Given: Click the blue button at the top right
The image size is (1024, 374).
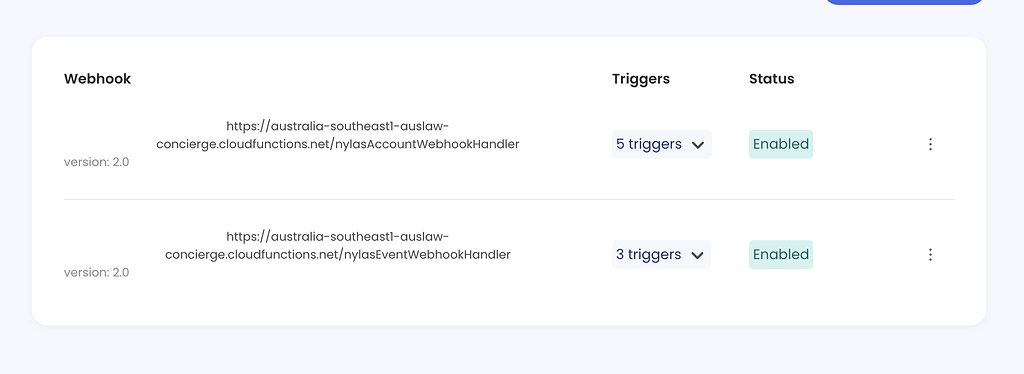Looking at the screenshot, I should pyautogui.click(x=904, y=2).
